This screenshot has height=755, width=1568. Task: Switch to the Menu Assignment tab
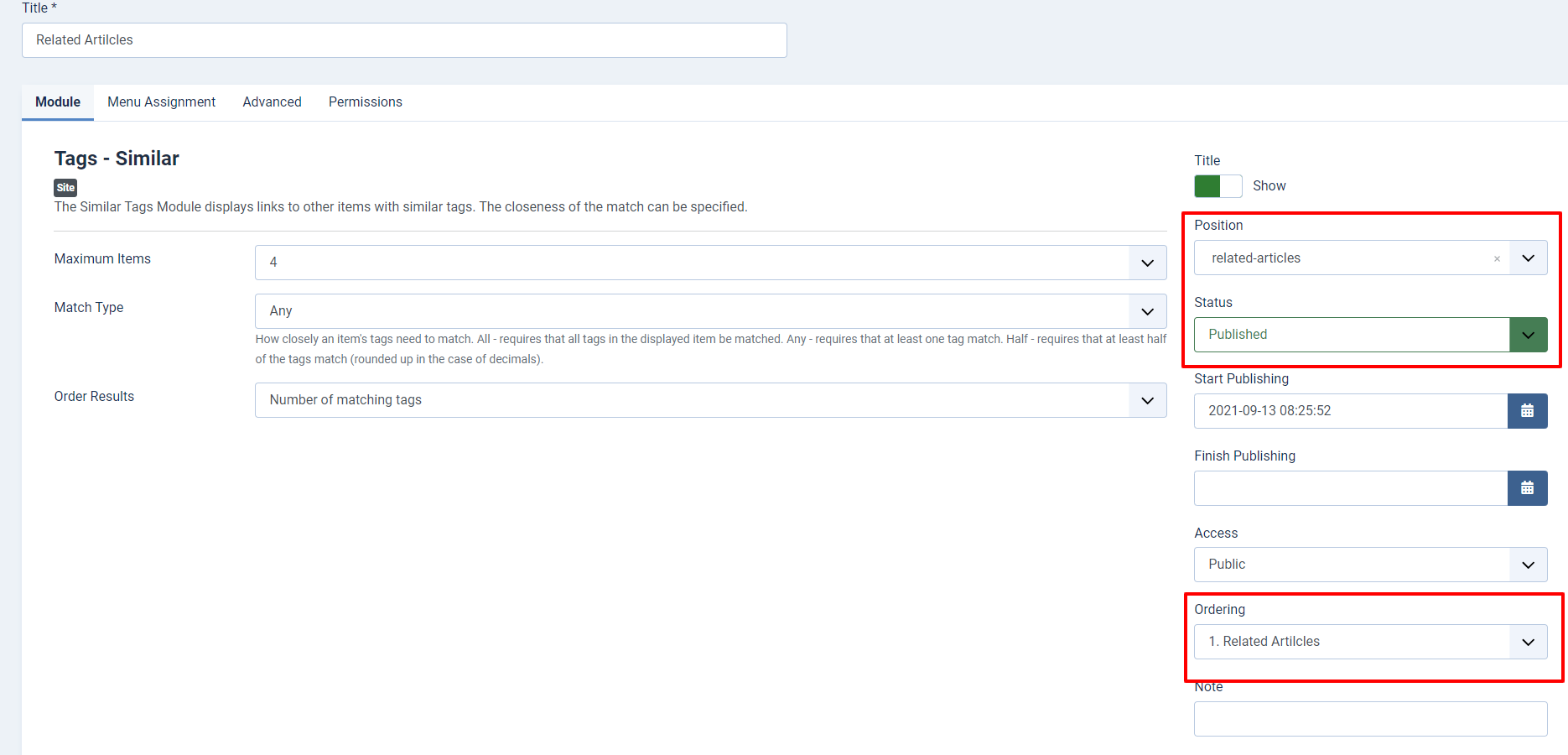pyautogui.click(x=161, y=102)
